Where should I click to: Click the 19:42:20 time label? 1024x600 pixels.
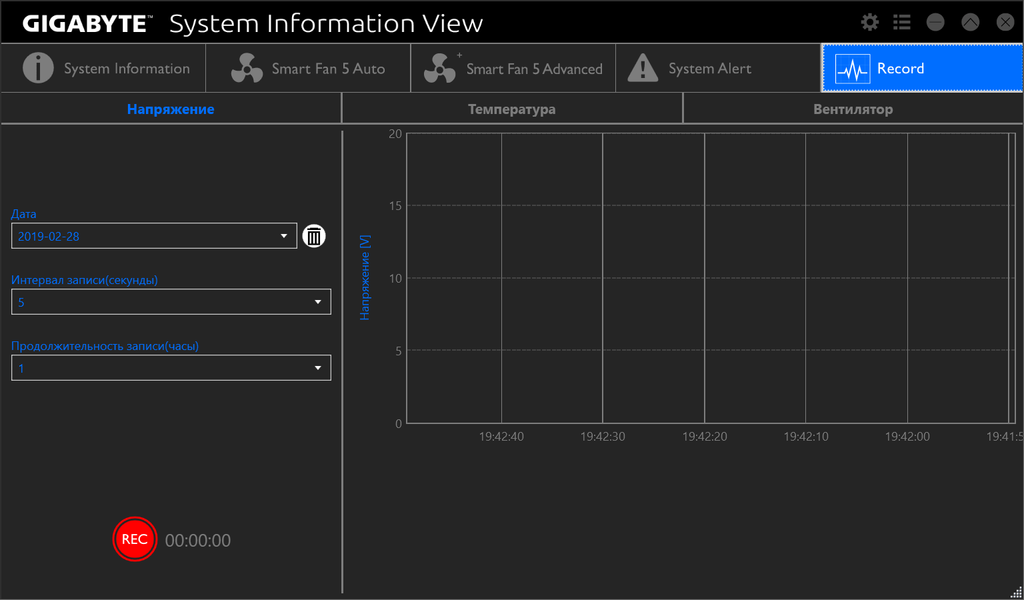[x=705, y=437]
